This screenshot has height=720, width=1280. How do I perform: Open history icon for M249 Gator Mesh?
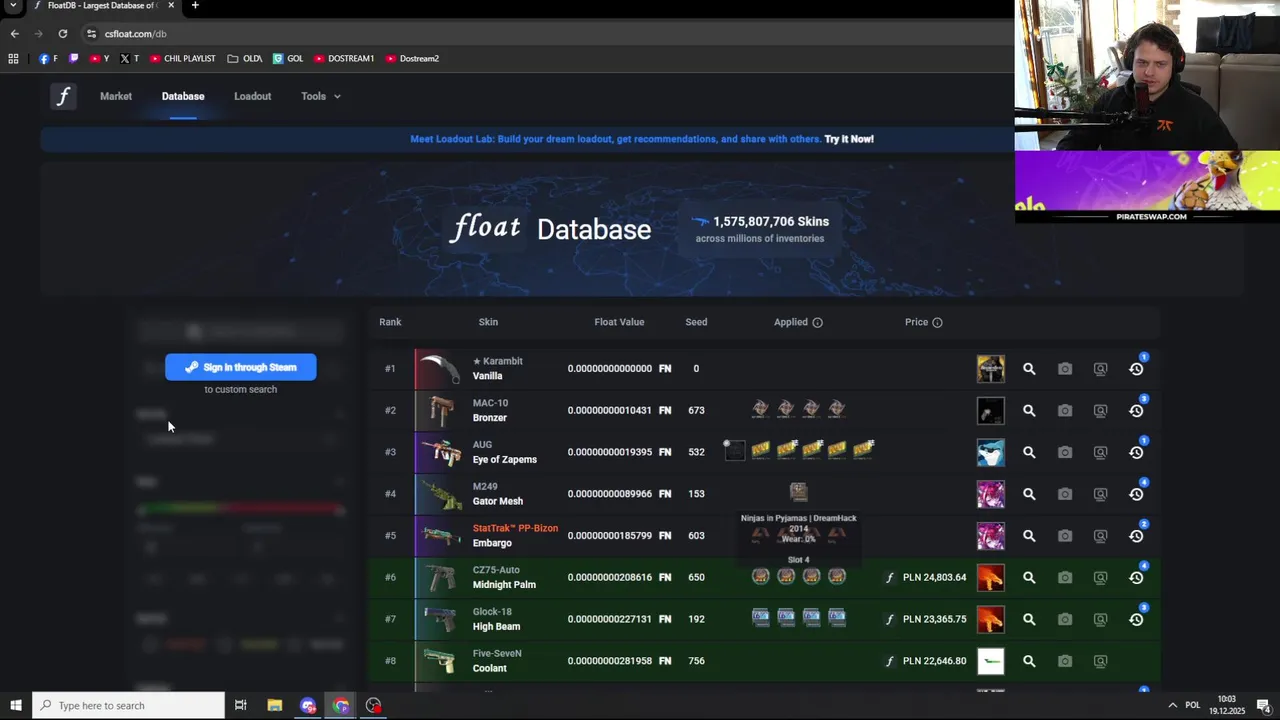pyautogui.click(x=1136, y=494)
